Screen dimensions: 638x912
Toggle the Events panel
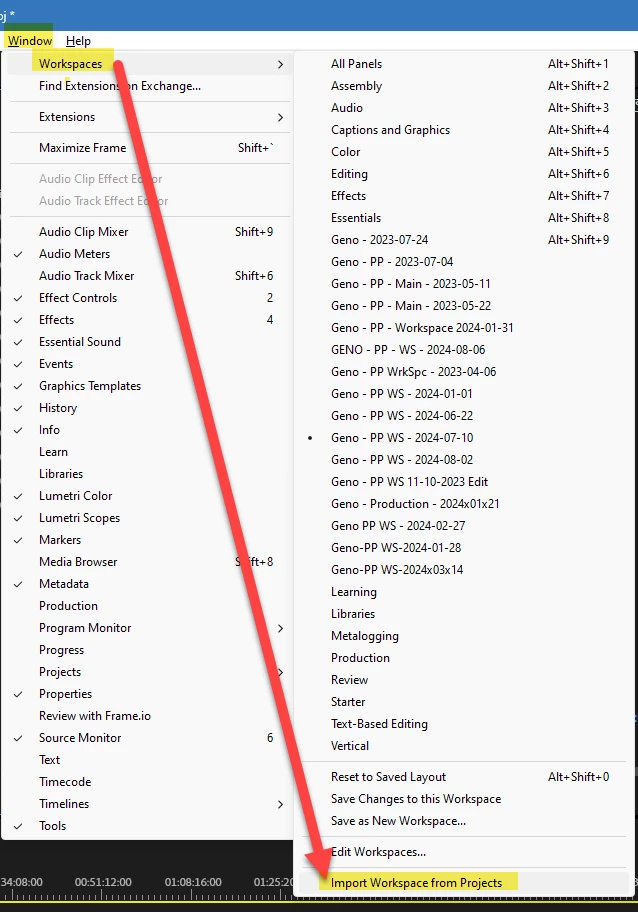(149, 364)
